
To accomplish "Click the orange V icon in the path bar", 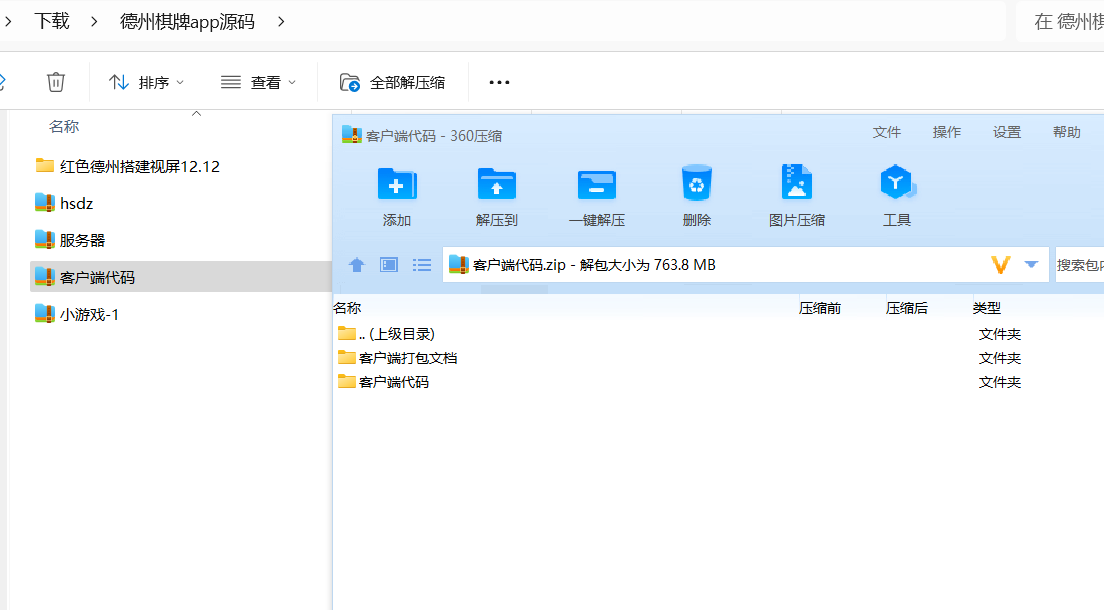I will (1000, 265).
